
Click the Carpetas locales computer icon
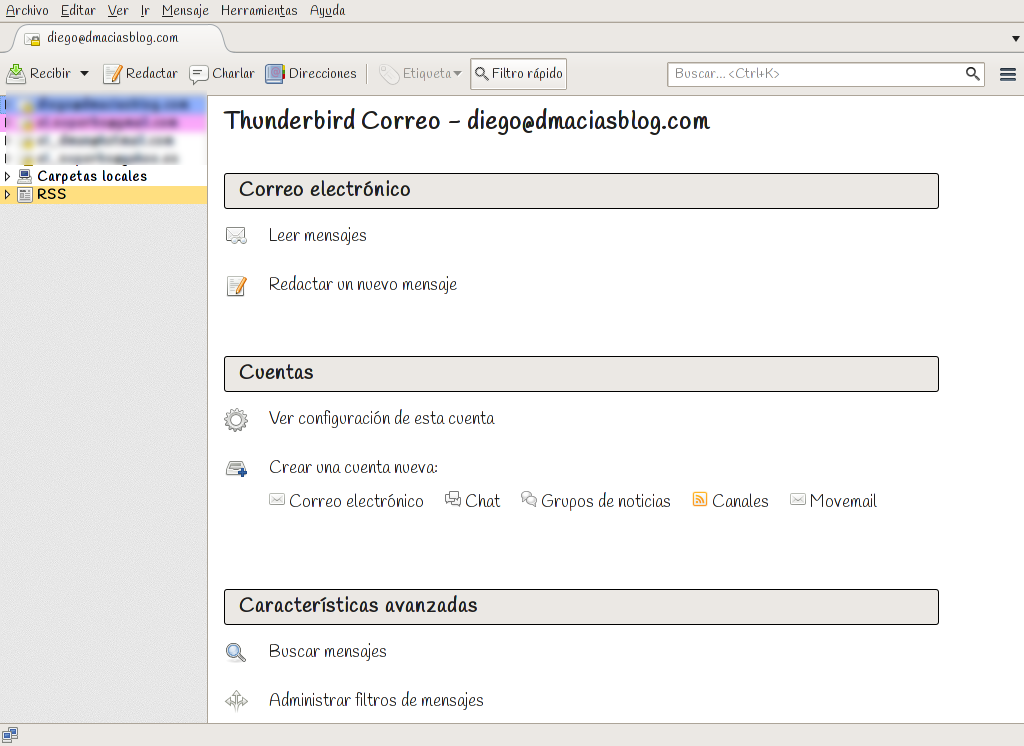25,176
